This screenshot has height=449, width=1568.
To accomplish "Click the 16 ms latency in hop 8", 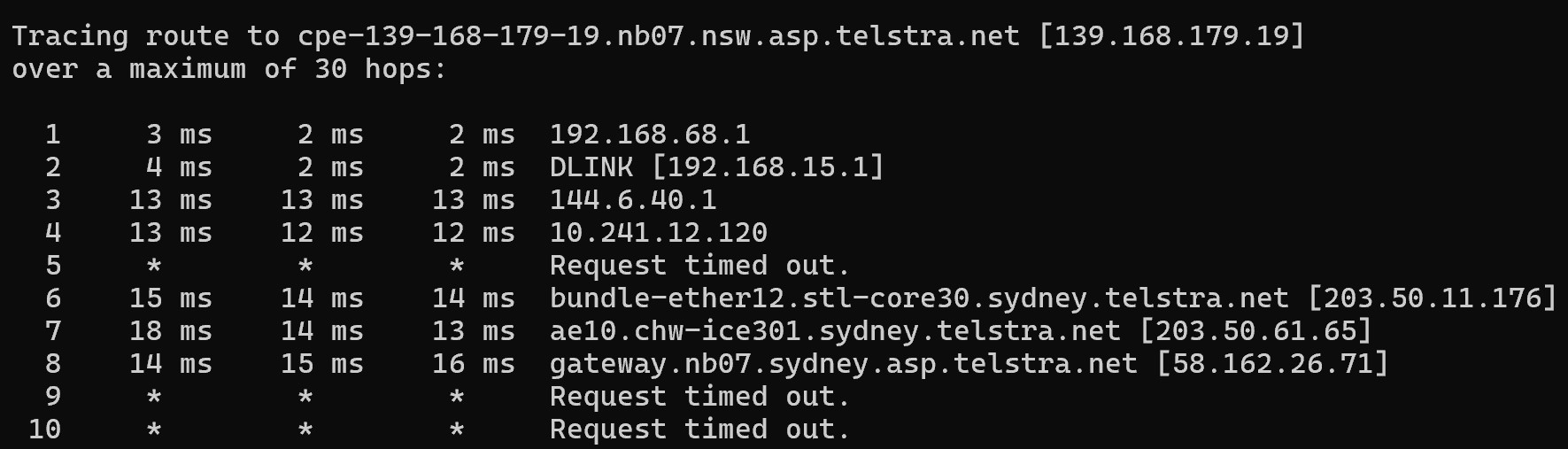I will (473, 364).
